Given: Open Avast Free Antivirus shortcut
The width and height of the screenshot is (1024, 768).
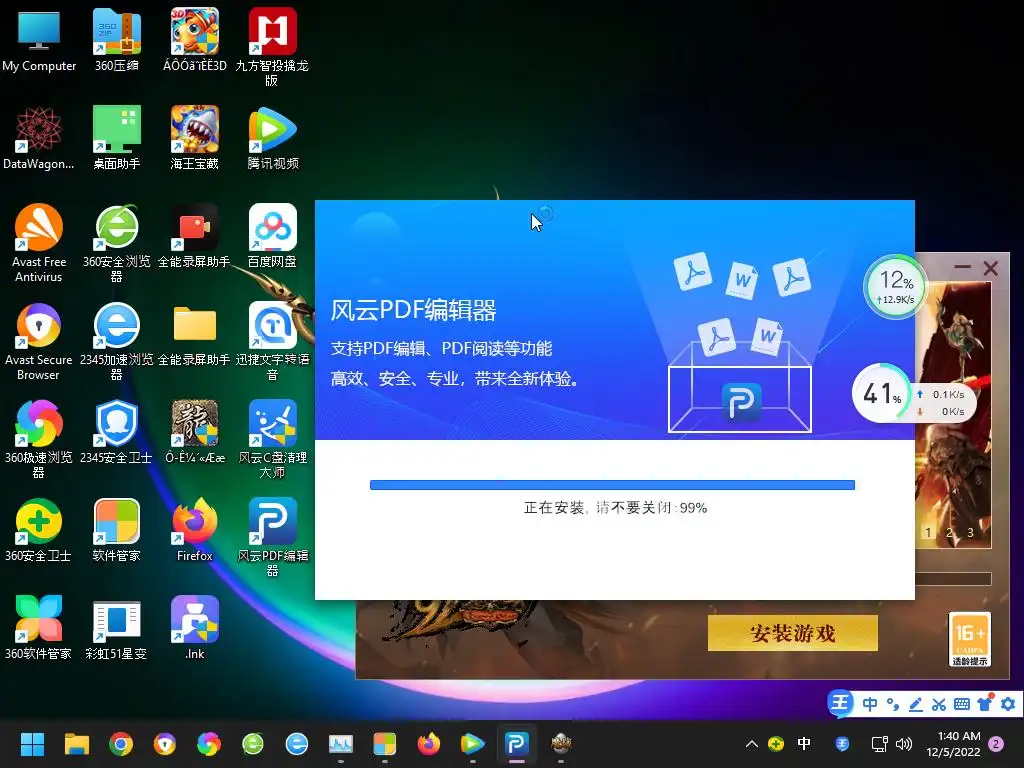Looking at the screenshot, I should click(39, 243).
